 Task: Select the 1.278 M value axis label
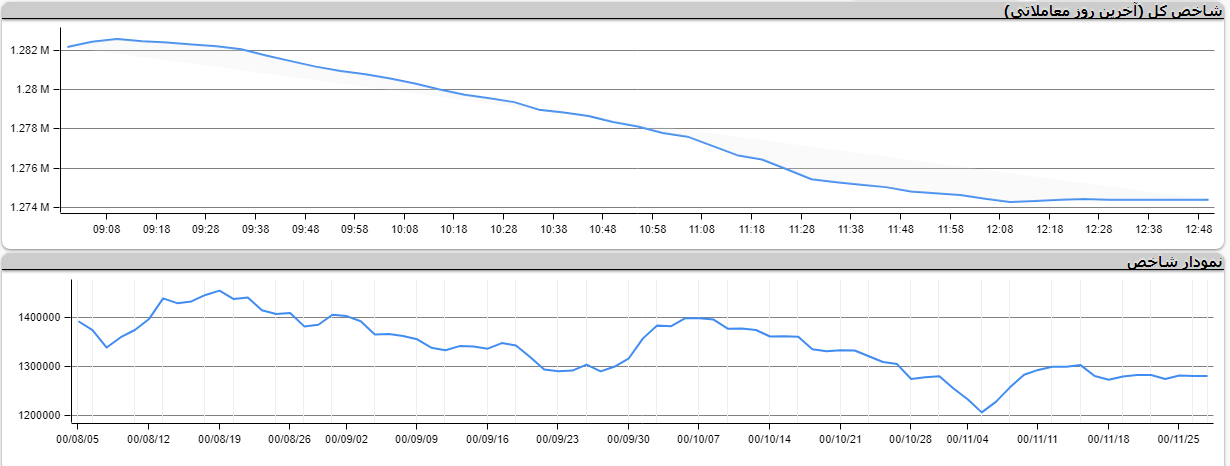pos(30,129)
